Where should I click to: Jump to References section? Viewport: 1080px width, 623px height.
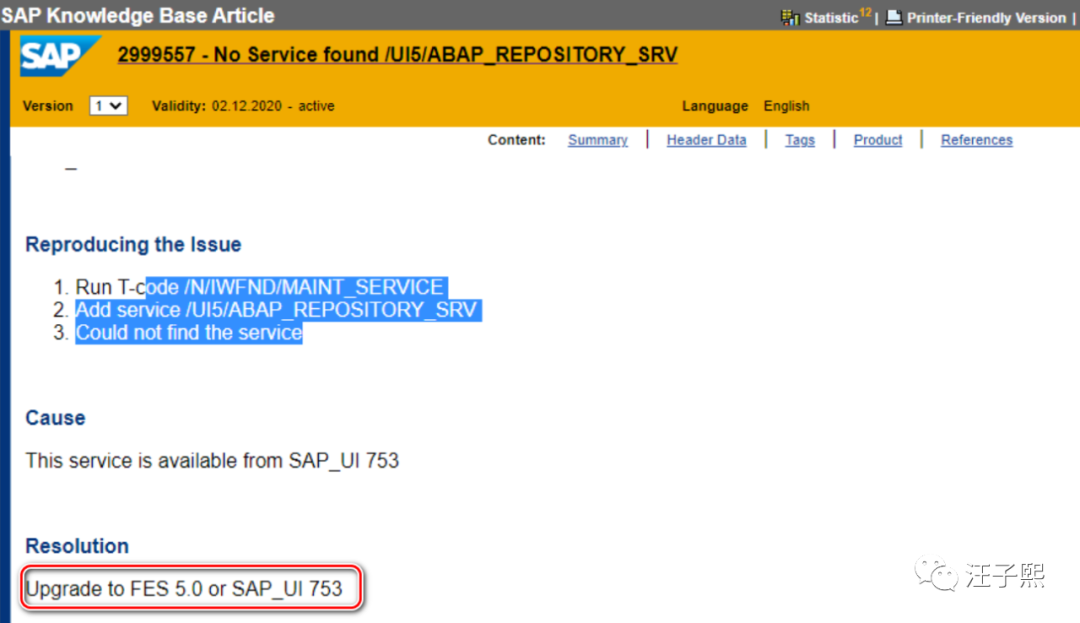click(977, 140)
